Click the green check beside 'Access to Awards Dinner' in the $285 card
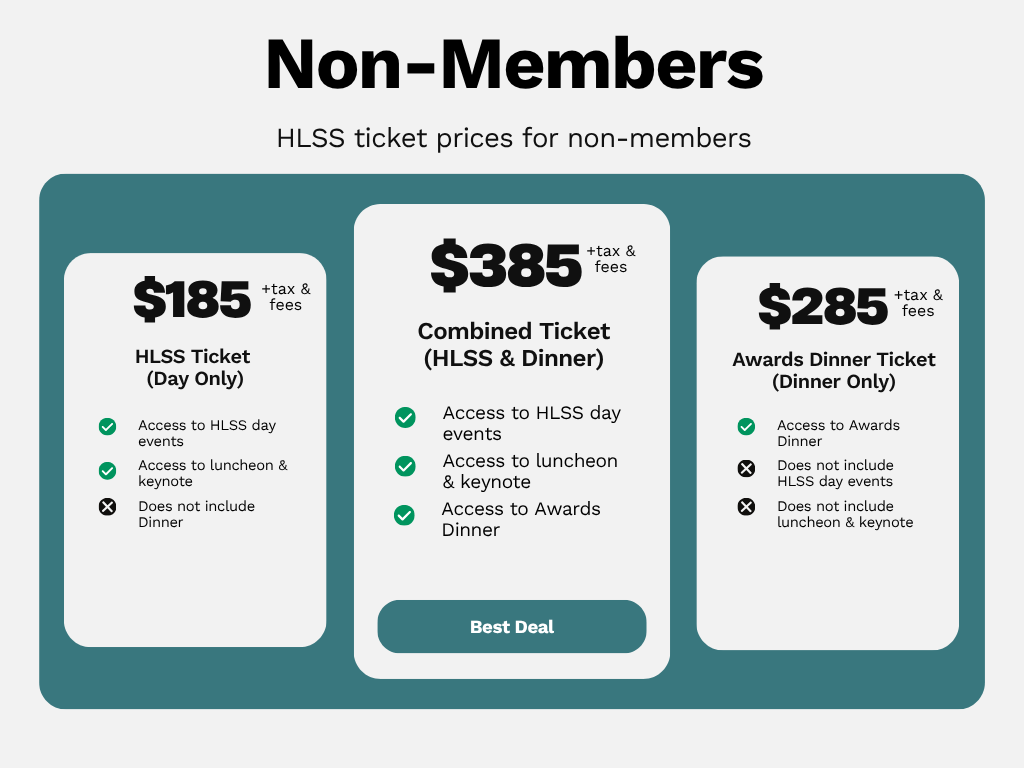Viewport: 1024px width, 768px height. pyautogui.click(x=746, y=426)
